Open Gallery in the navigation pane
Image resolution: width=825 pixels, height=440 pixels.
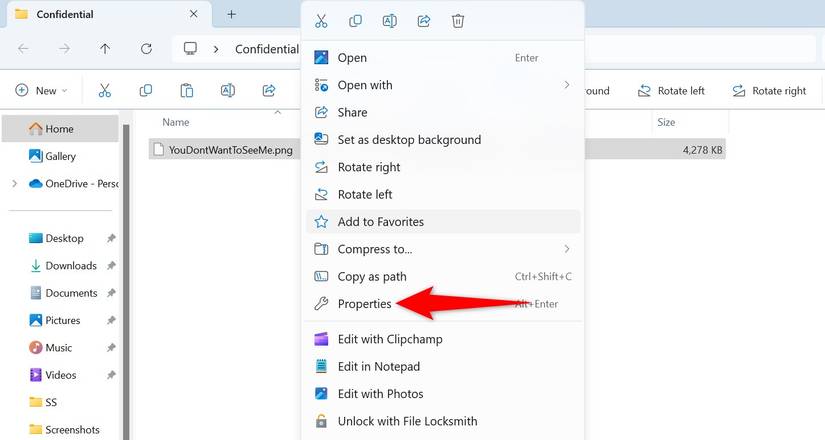point(60,156)
